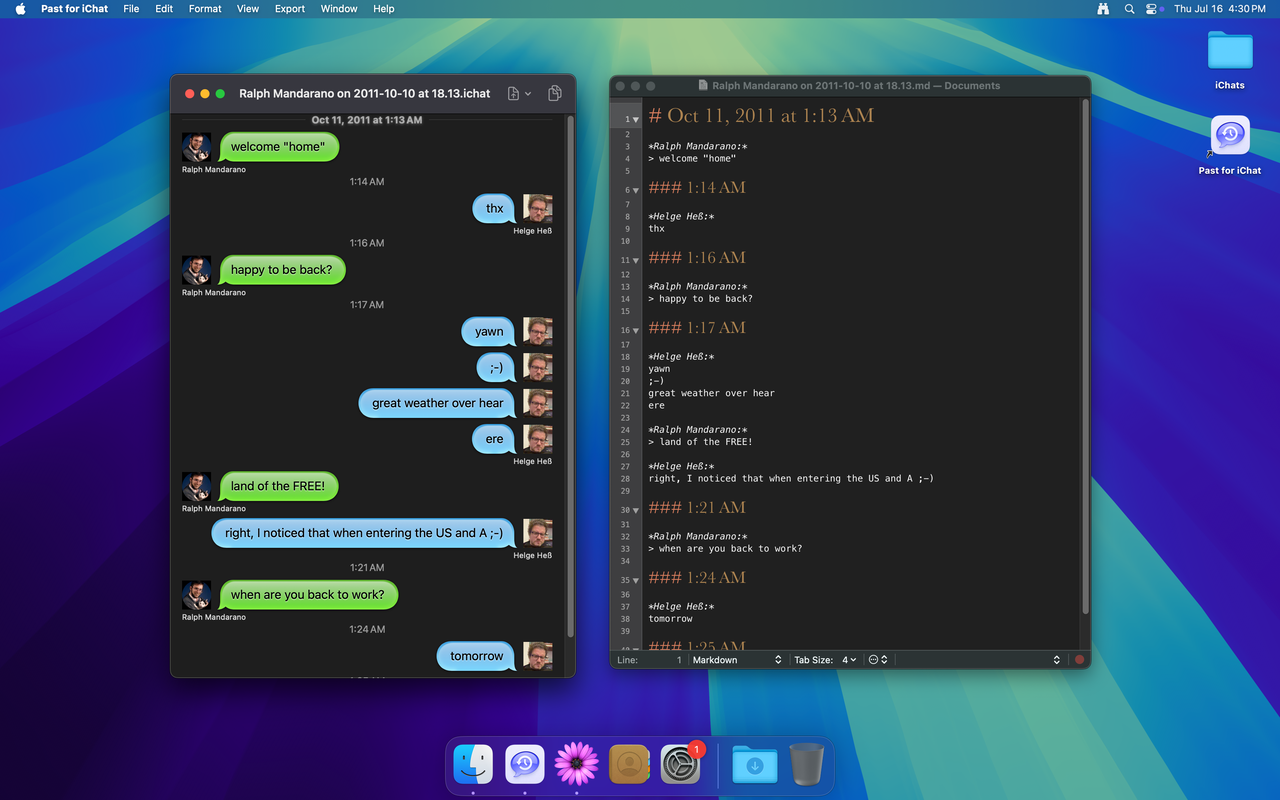1280x800 pixels.
Task: Click the chat transcript vertical scrollbar
Action: tap(570, 375)
